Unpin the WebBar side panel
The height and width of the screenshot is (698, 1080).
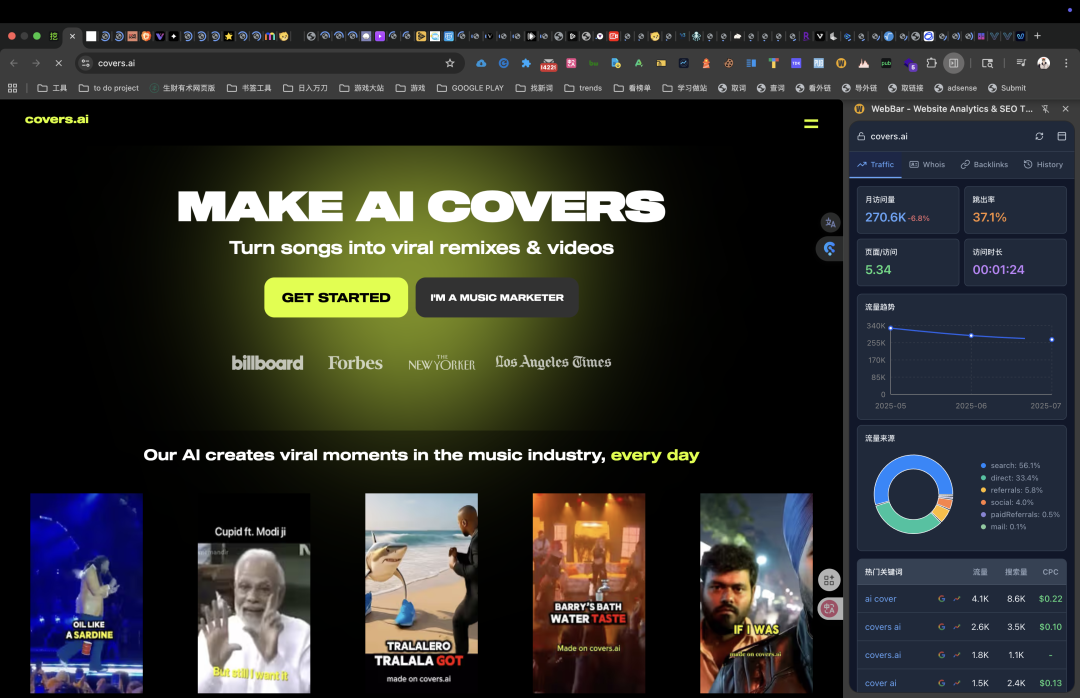[1046, 109]
